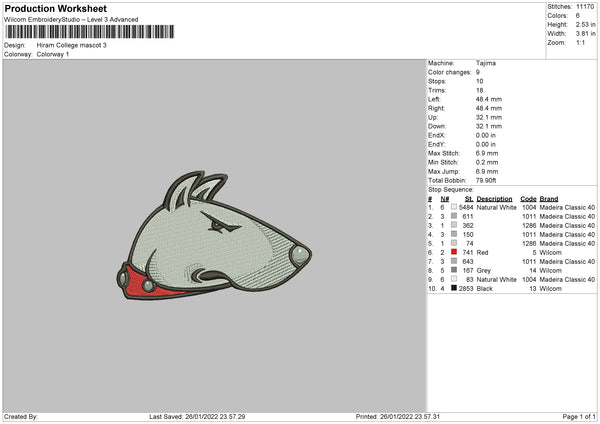Click the 'N#' column header
Screen dimensions: 600x424
[444, 199]
